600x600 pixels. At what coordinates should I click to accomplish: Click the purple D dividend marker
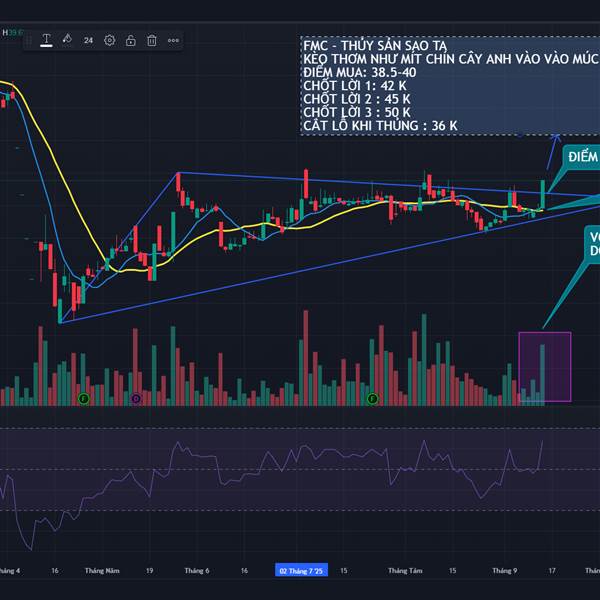(136, 399)
